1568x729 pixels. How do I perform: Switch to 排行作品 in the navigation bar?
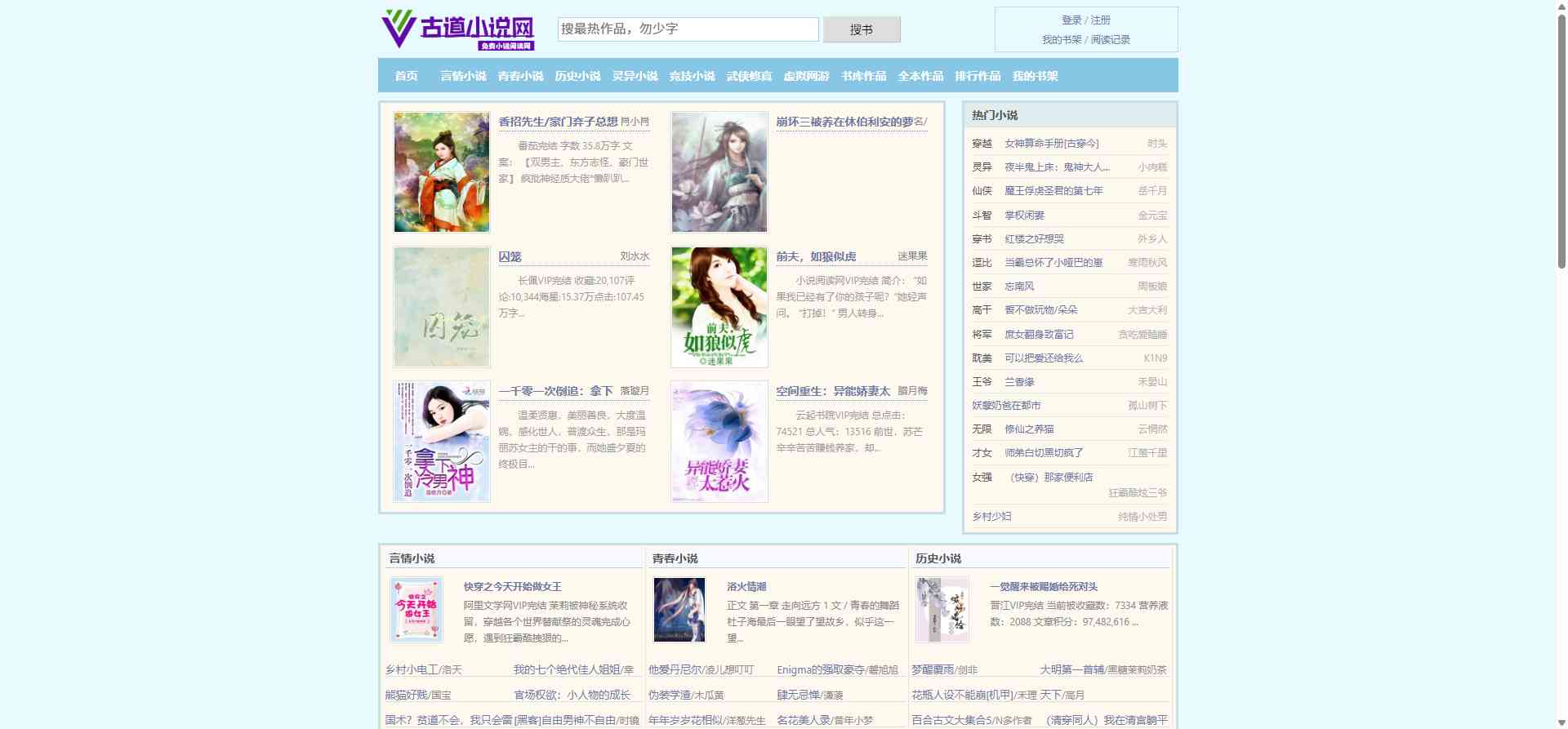pyautogui.click(x=978, y=76)
